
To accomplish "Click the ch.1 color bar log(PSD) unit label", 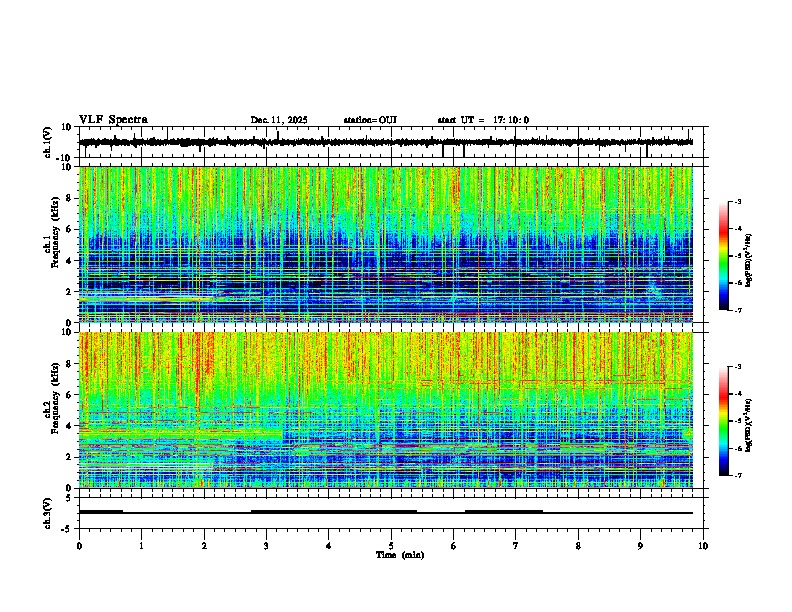I will 749,261.
